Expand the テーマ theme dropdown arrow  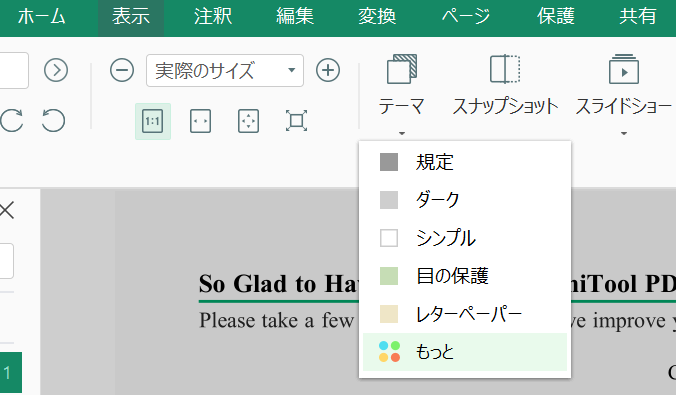click(402, 133)
